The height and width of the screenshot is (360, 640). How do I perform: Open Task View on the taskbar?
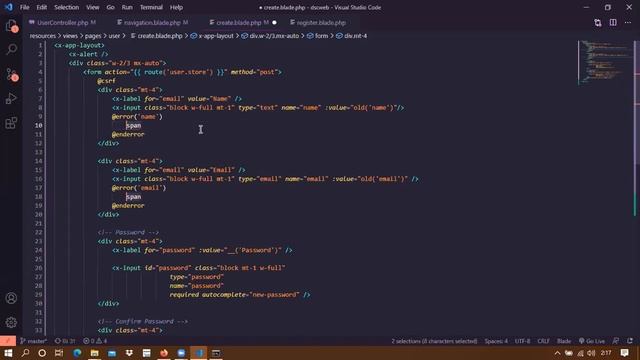click(x=59, y=353)
